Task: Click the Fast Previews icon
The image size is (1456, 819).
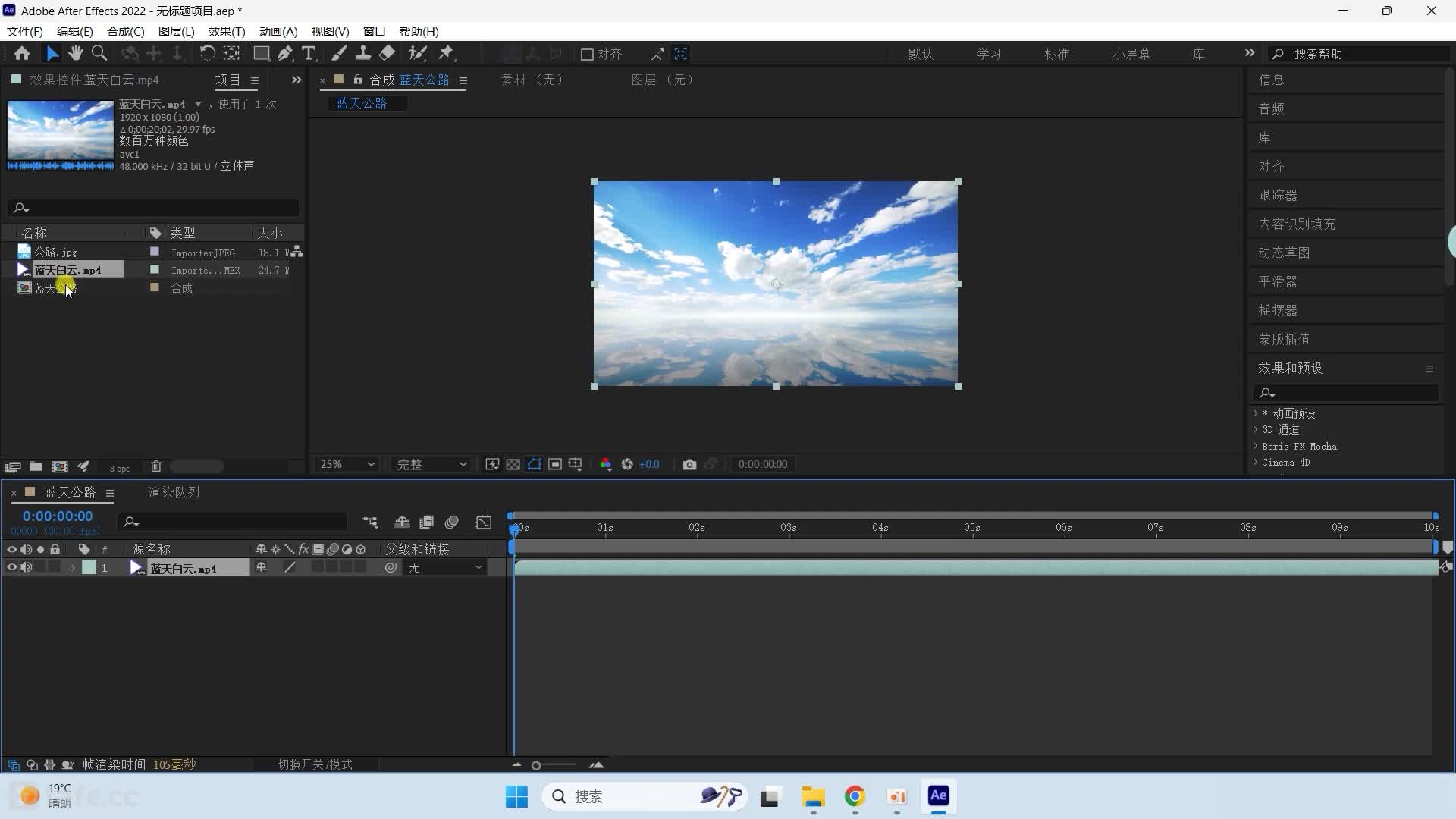Action: click(x=492, y=464)
